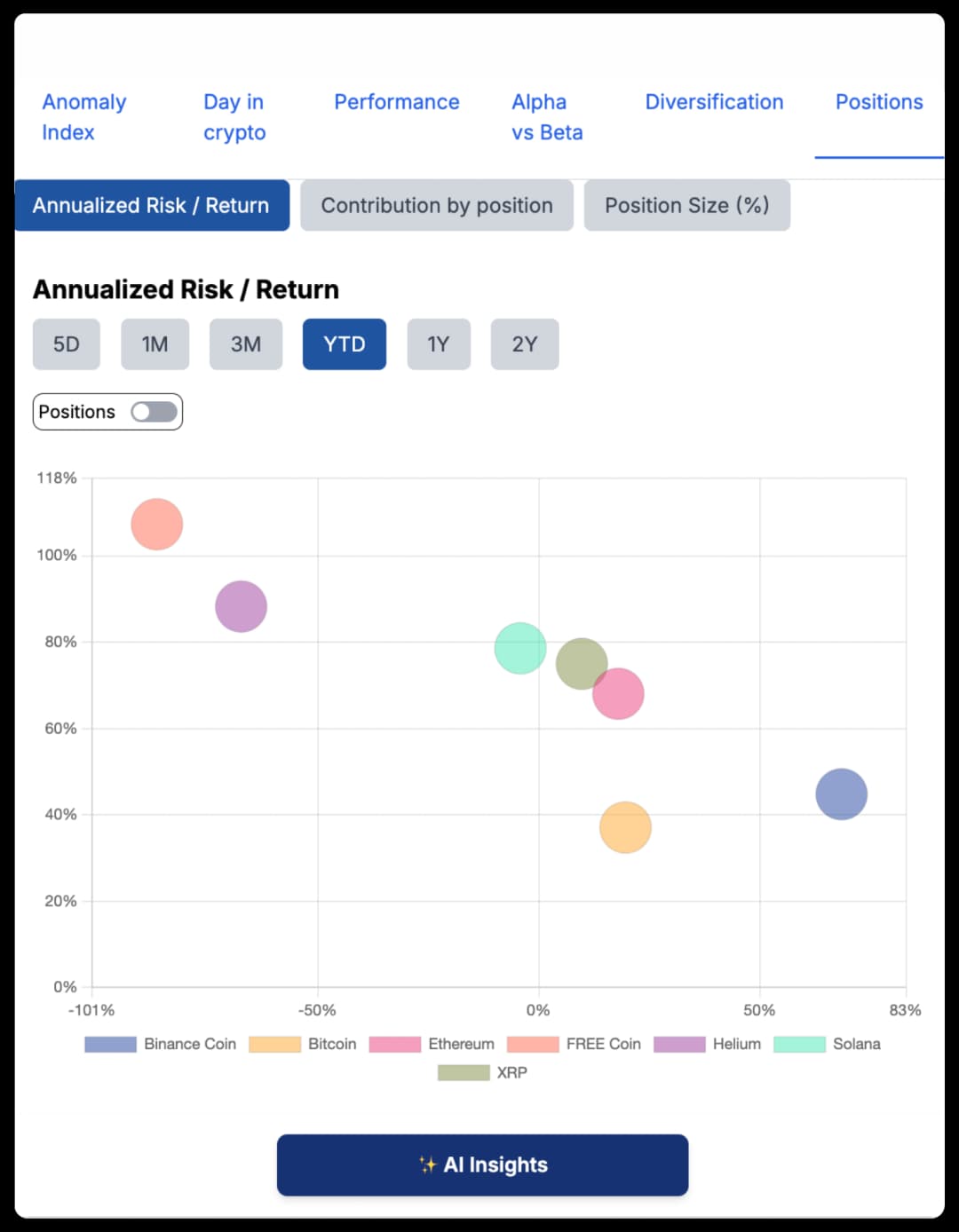Select the Diversification tab
Image resolution: width=959 pixels, height=1232 pixels.
(x=714, y=102)
